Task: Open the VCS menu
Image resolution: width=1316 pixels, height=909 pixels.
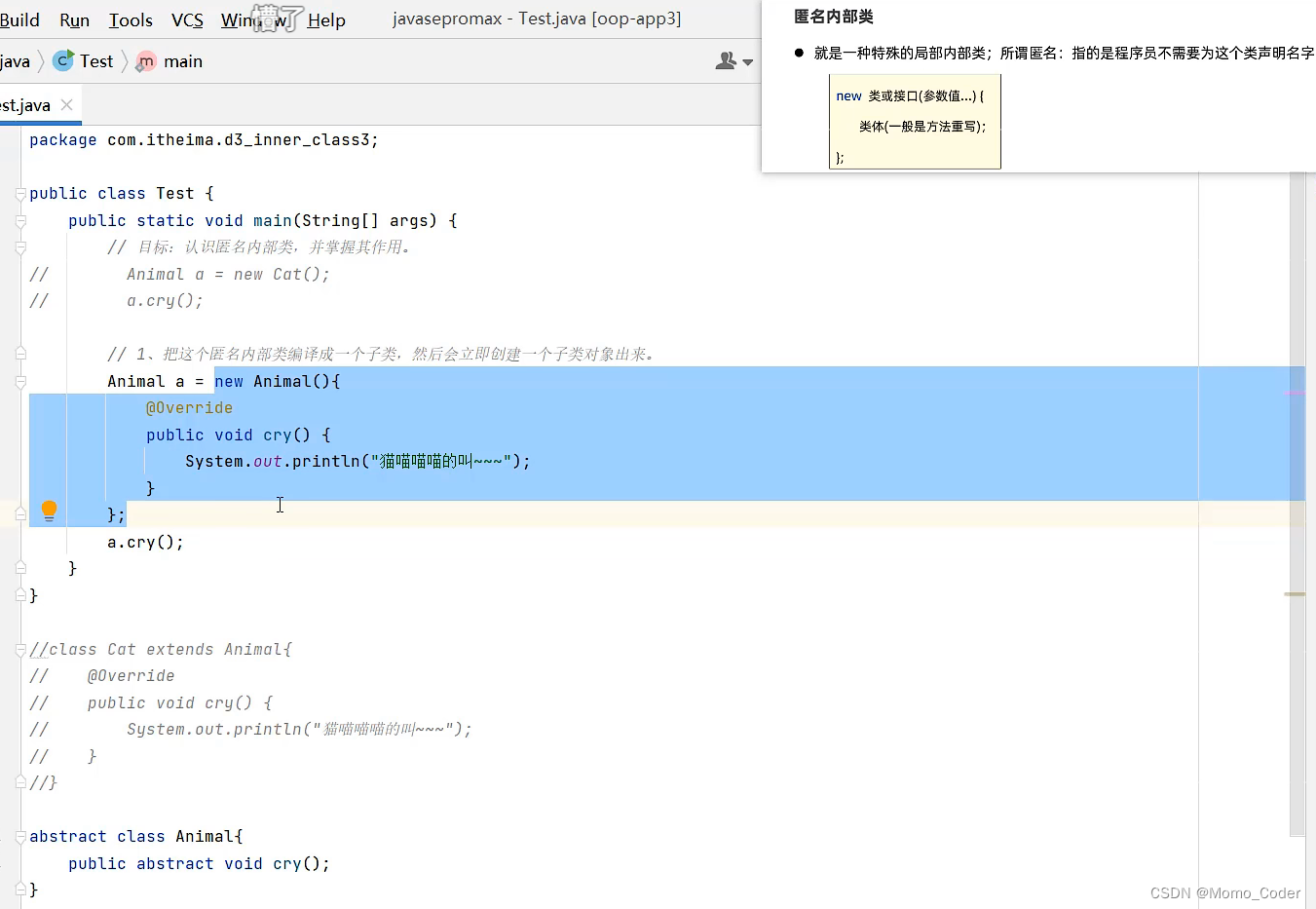Action: (186, 19)
